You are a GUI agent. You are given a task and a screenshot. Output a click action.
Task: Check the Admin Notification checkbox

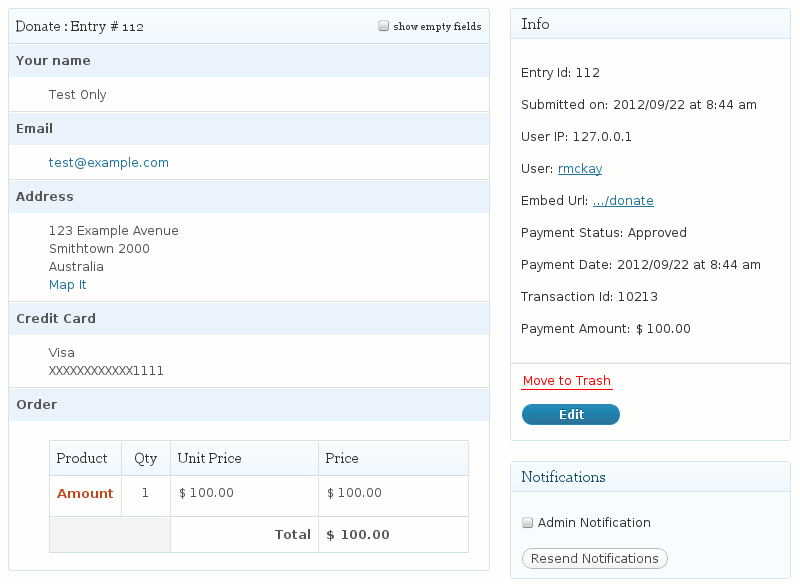(528, 522)
